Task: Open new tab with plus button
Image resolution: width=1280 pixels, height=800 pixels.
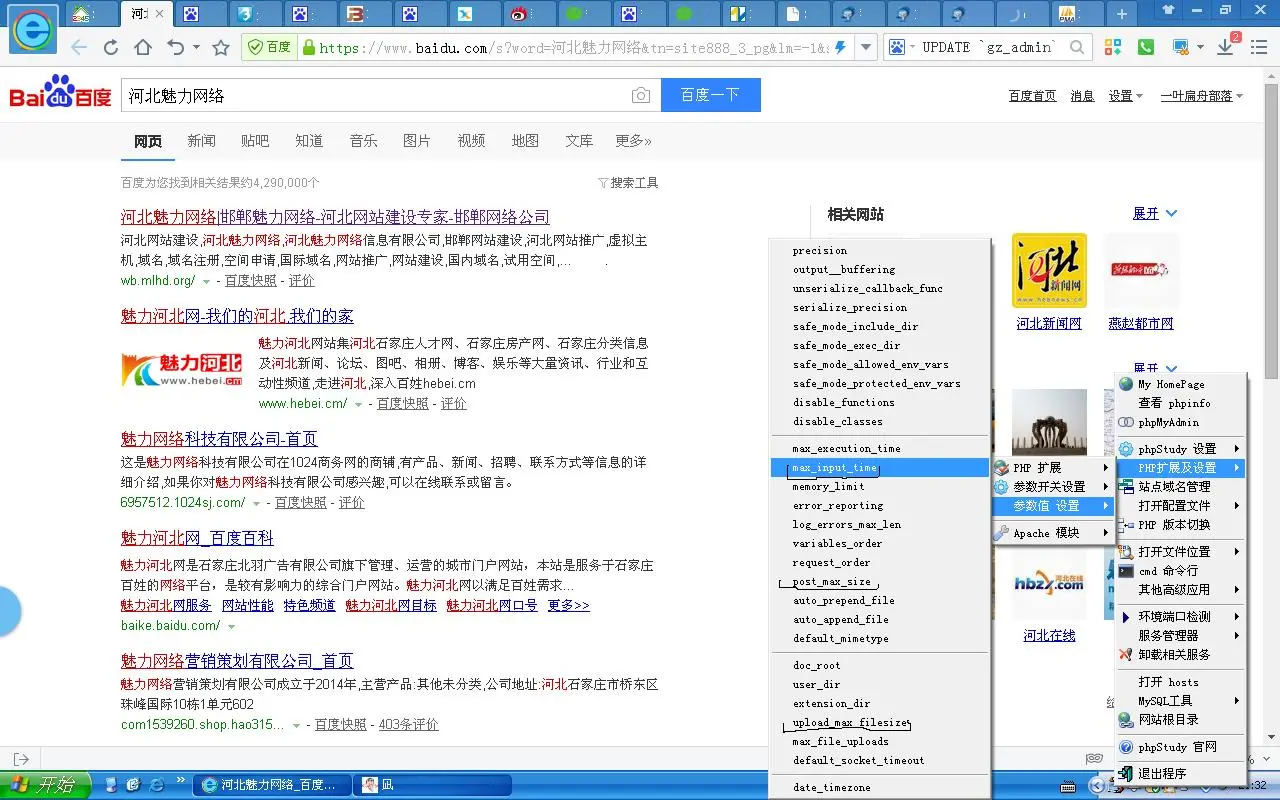Action: coord(1122,14)
